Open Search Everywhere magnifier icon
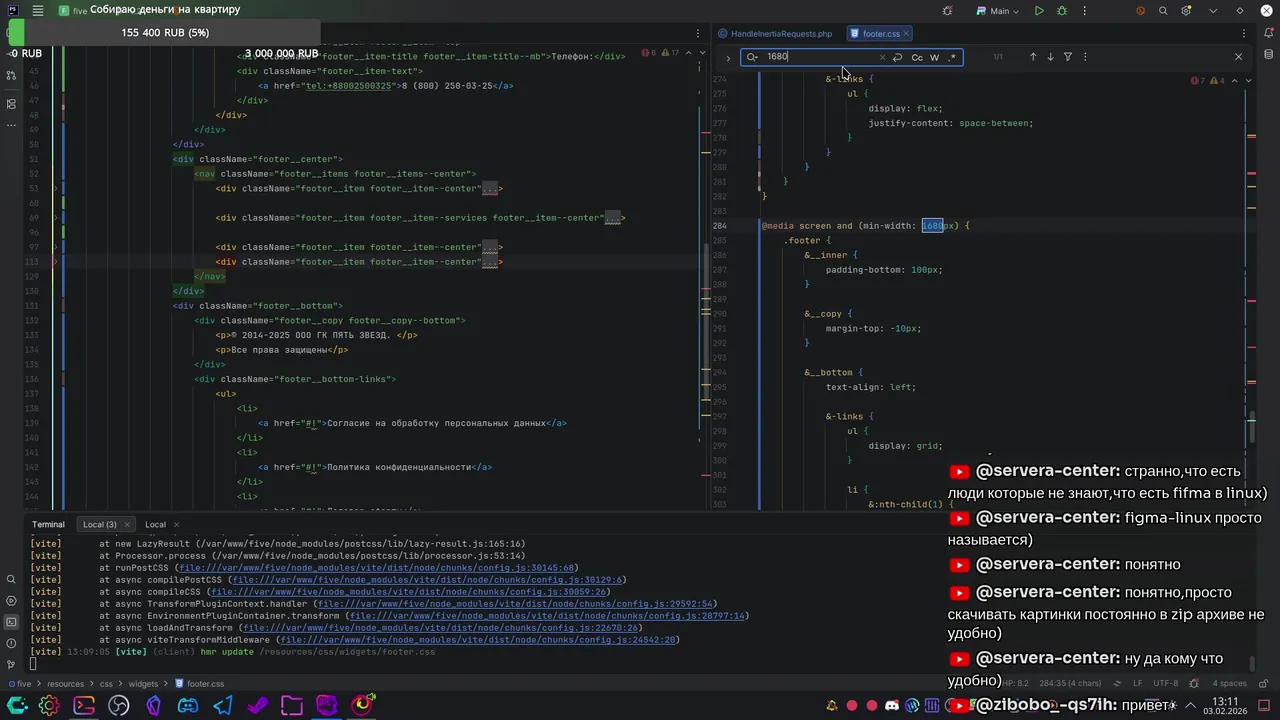The width and height of the screenshot is (1280, 720). click(1163, 11)
